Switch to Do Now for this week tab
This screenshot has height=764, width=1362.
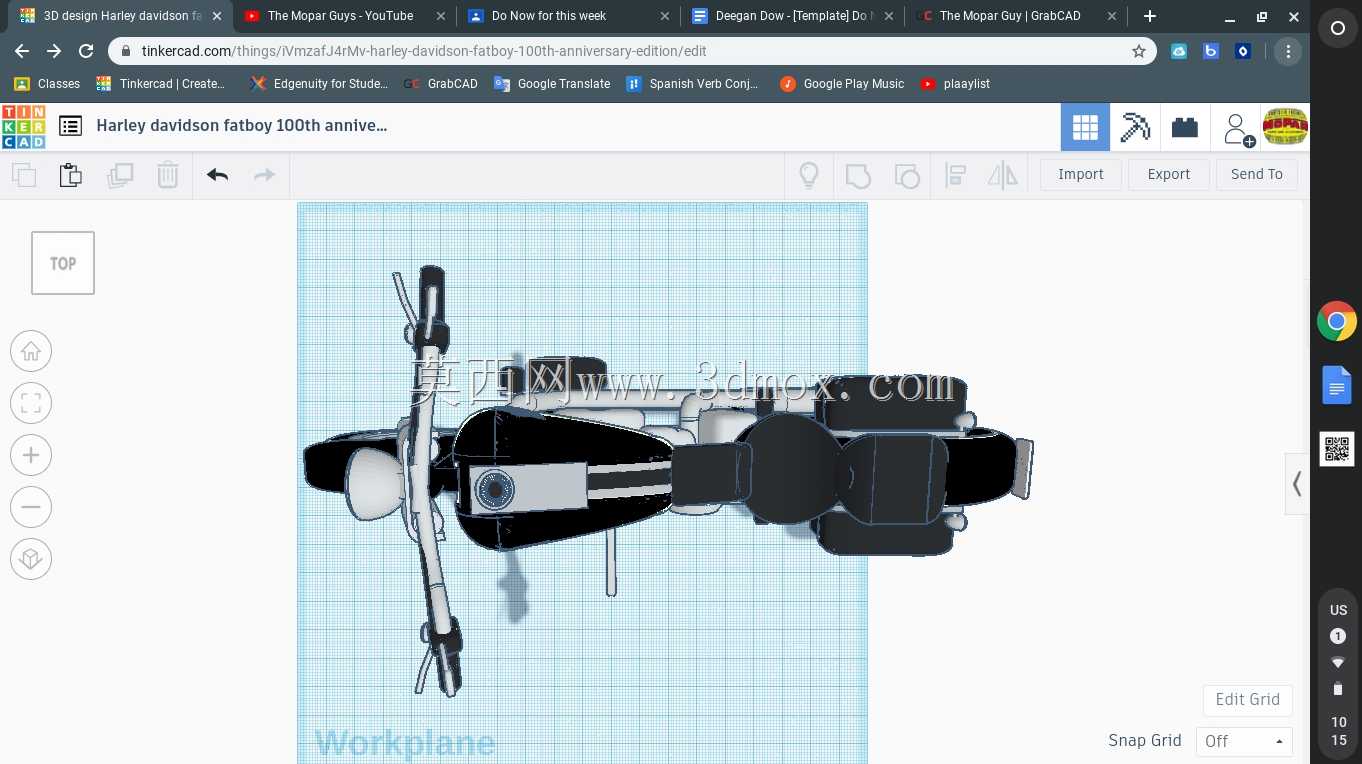click(569, 16)
